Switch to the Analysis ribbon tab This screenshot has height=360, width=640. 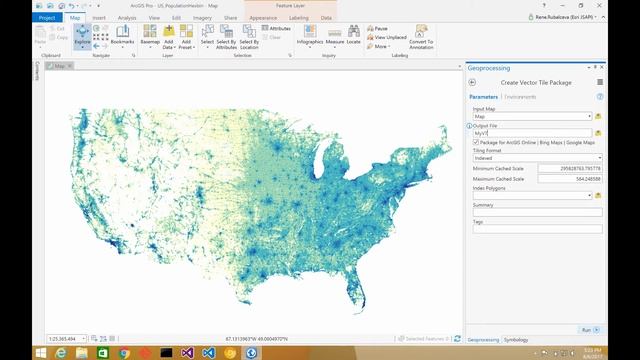(127, 18)
